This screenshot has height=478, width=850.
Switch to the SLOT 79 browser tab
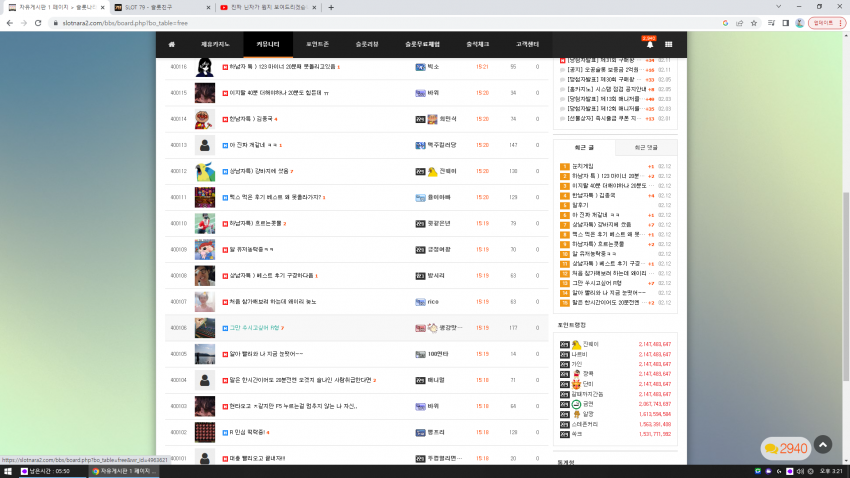tap(160, 8)
